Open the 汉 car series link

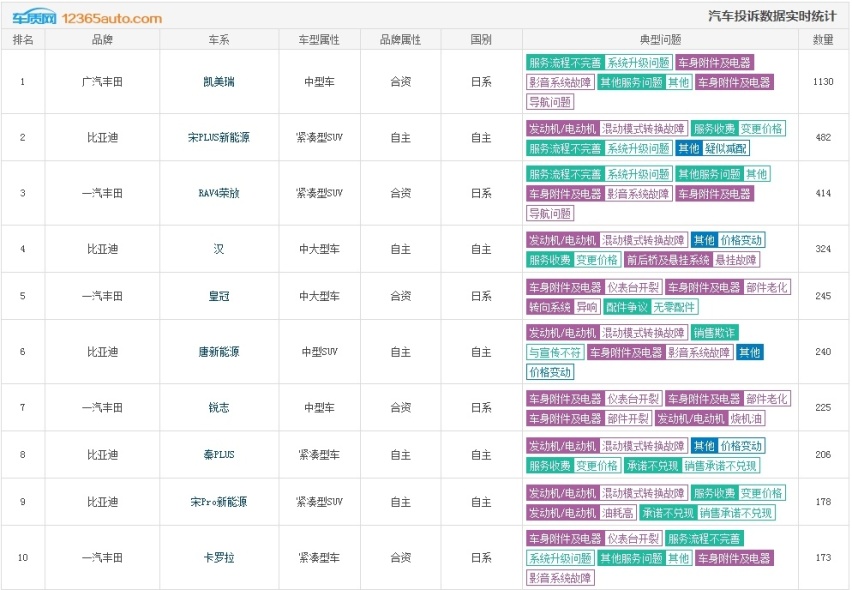(218, 249)
